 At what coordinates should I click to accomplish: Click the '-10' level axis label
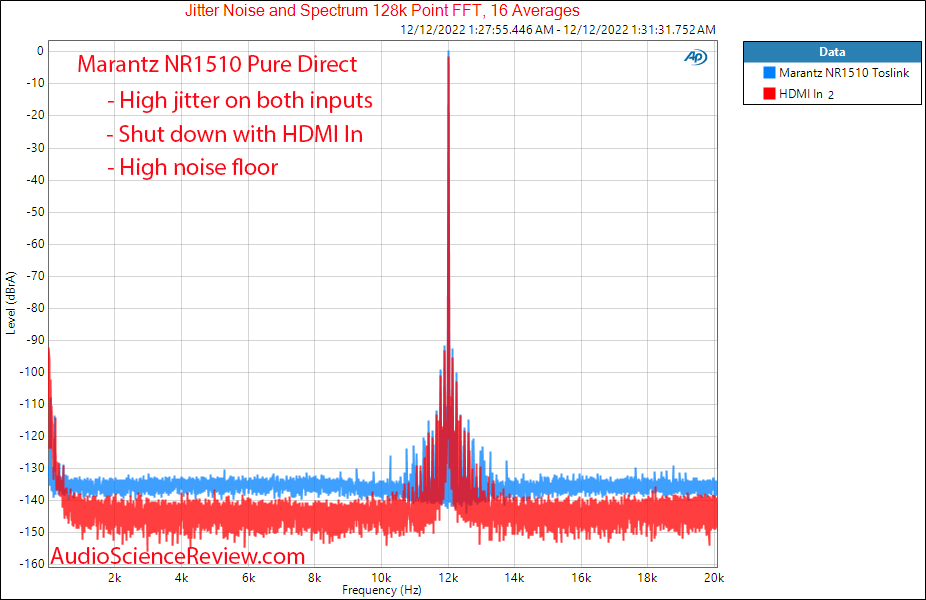point(35,83)
